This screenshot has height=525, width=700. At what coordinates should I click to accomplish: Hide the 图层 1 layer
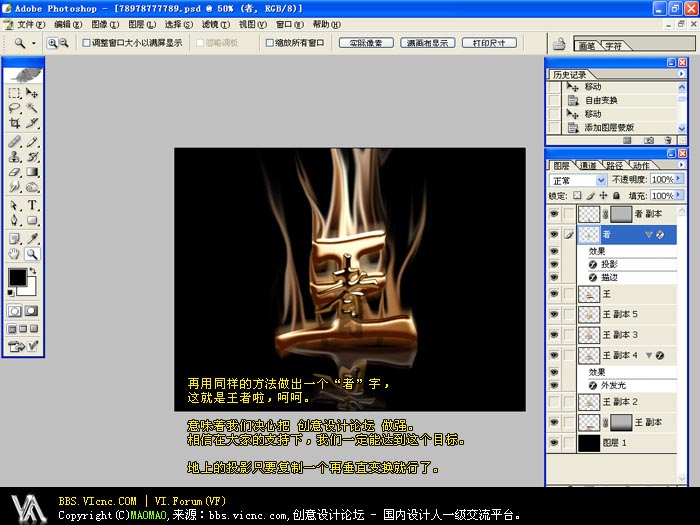553,442
